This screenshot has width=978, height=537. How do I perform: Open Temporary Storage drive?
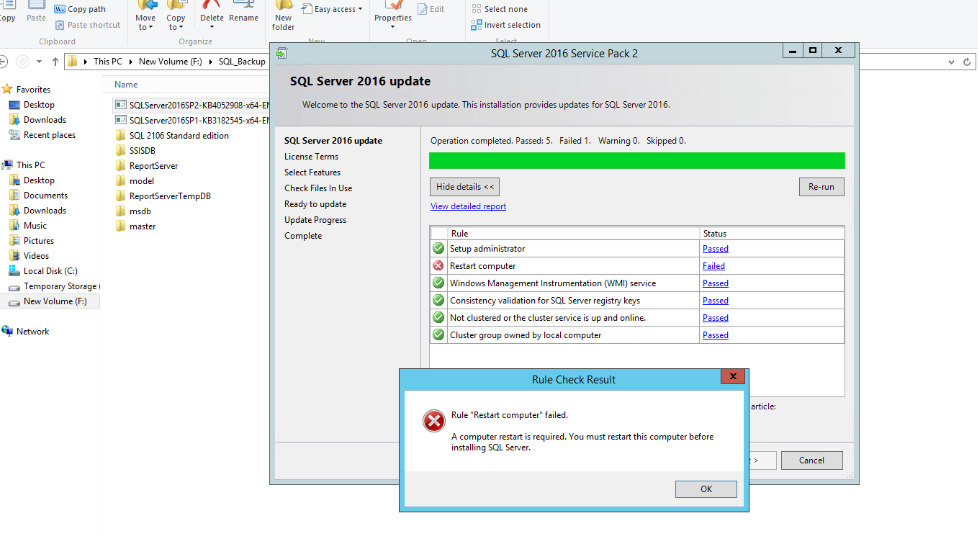[60, 286]
